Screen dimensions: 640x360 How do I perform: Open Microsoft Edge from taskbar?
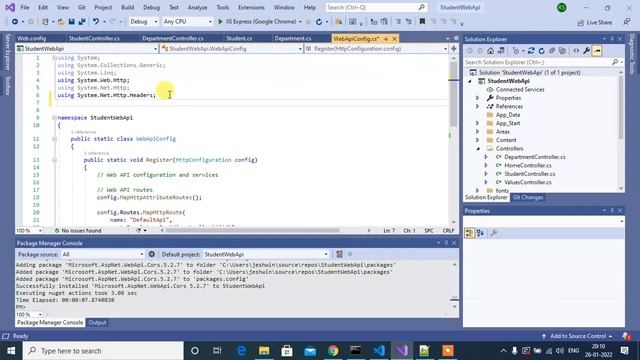coord(241,351)
